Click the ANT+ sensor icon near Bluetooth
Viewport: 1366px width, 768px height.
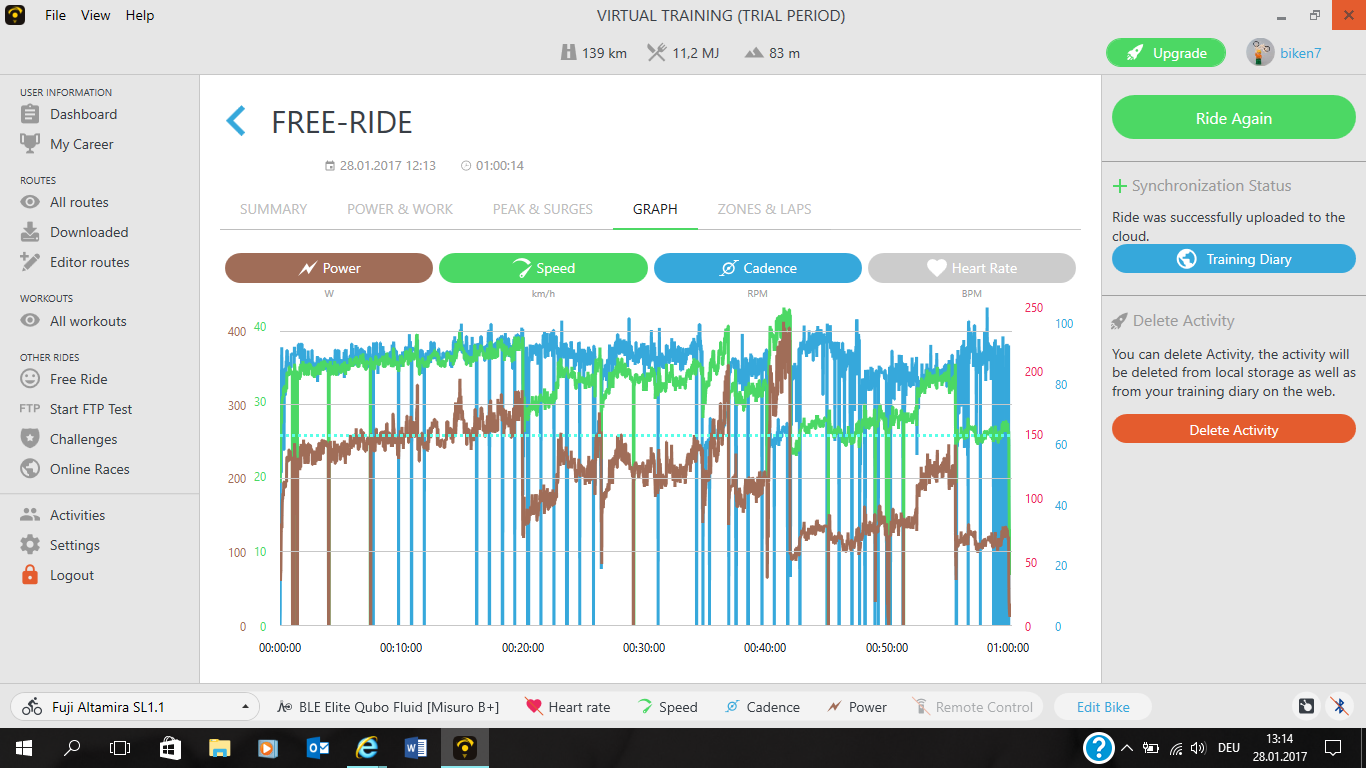[x=1306, y=707]
